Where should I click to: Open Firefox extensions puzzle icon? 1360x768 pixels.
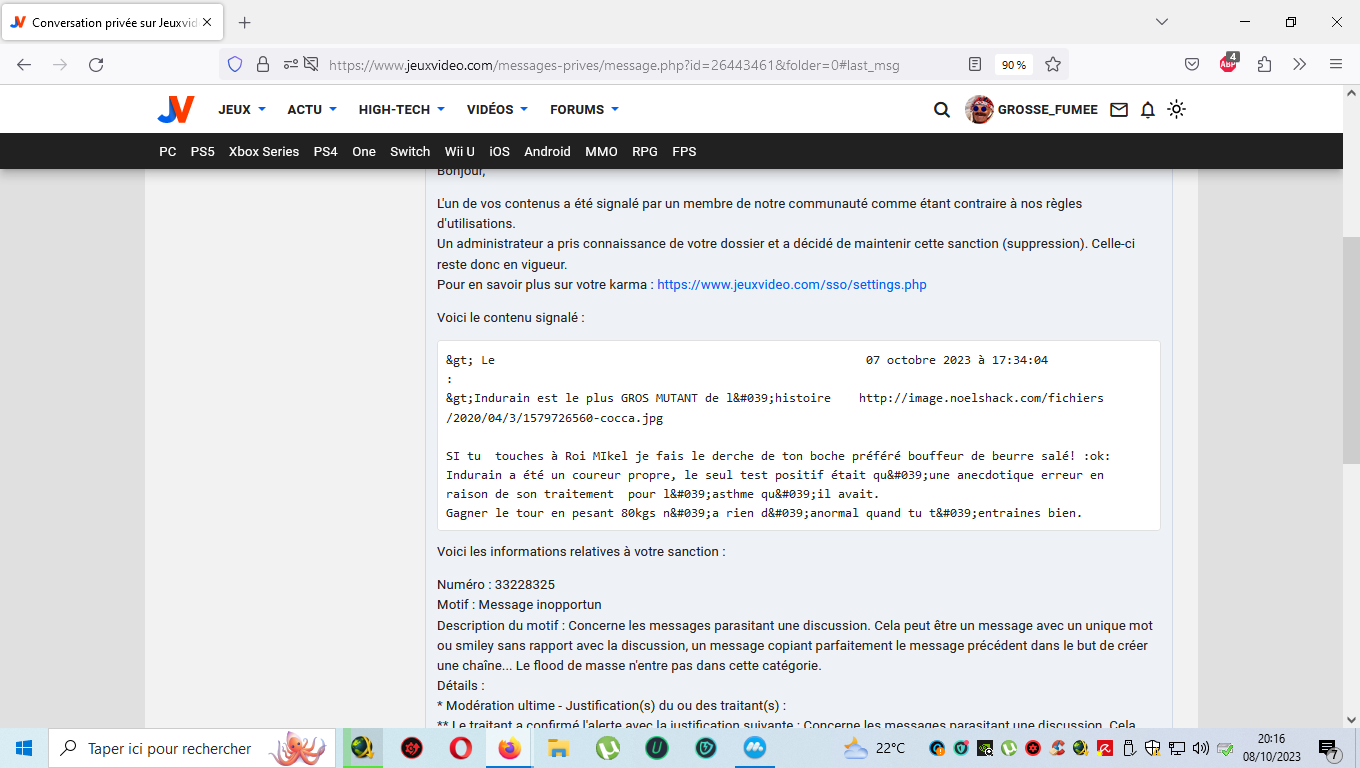coord(1264,65)
